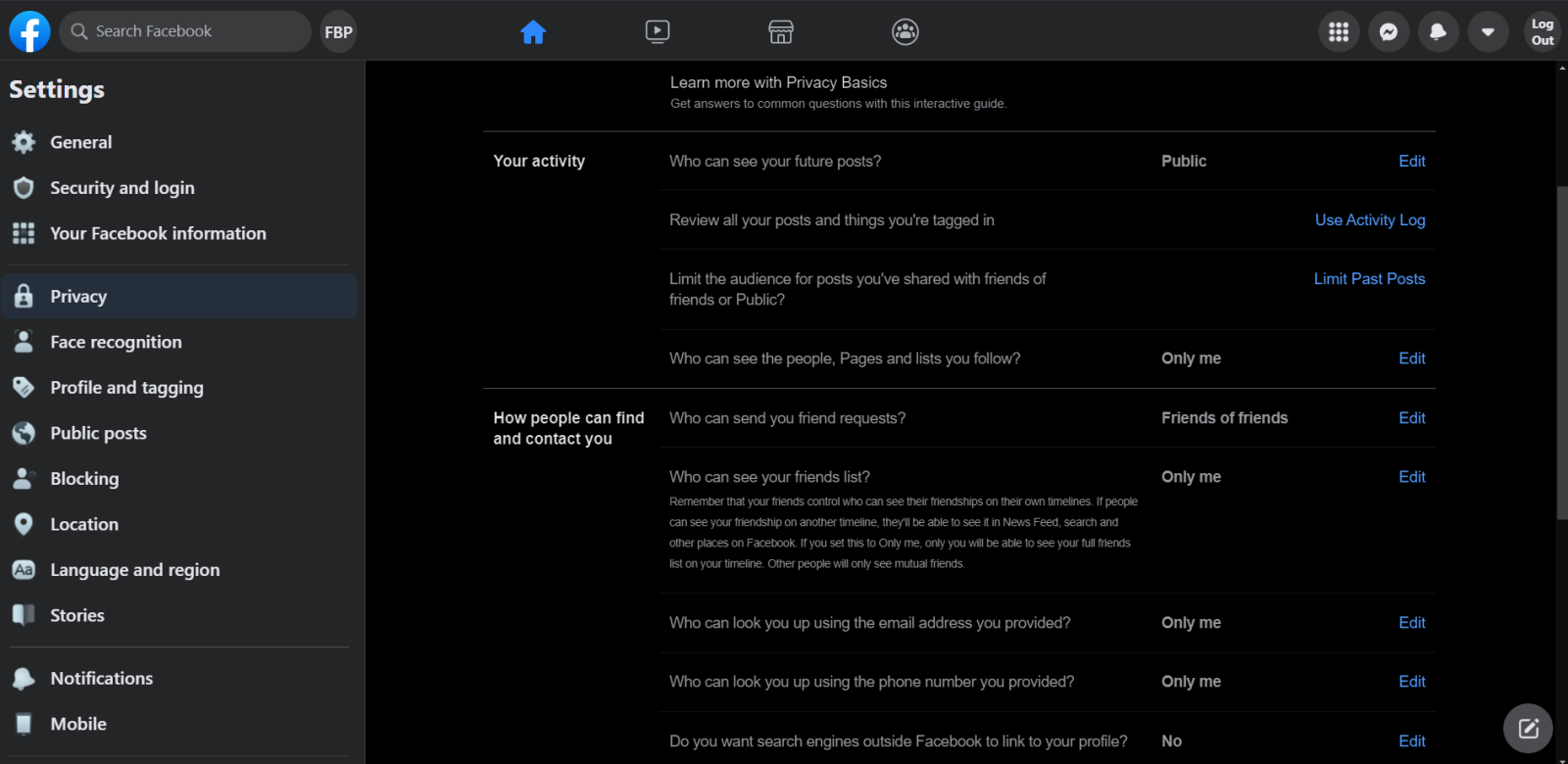Click the Notifications bell sidebar icon
This screenshot has width=1568, height=764.
pyautogui.click(x=24, y=679)
